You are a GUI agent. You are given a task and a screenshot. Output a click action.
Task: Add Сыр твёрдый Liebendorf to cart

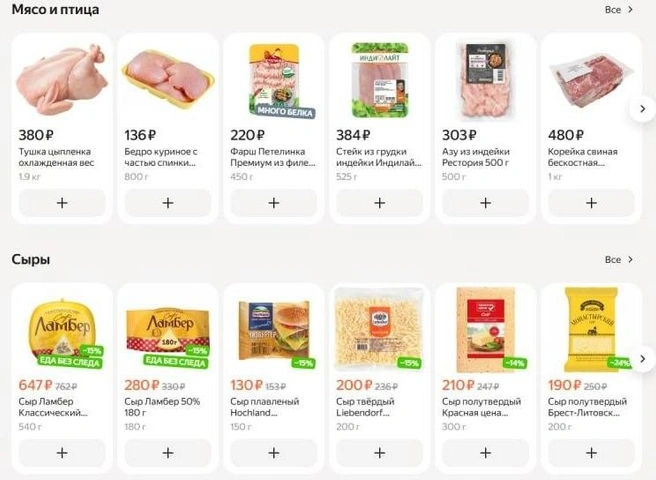tap(379, 452)
